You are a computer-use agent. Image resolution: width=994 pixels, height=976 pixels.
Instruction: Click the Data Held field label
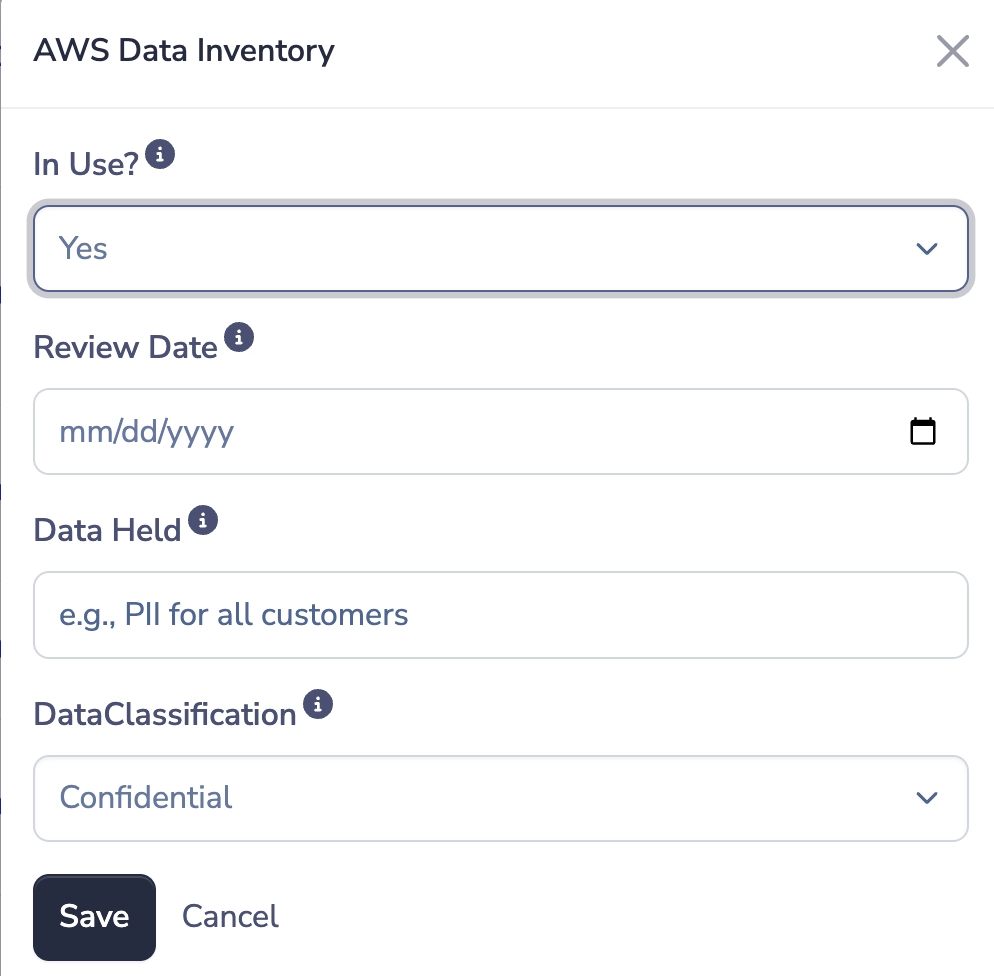click(107, 530)
